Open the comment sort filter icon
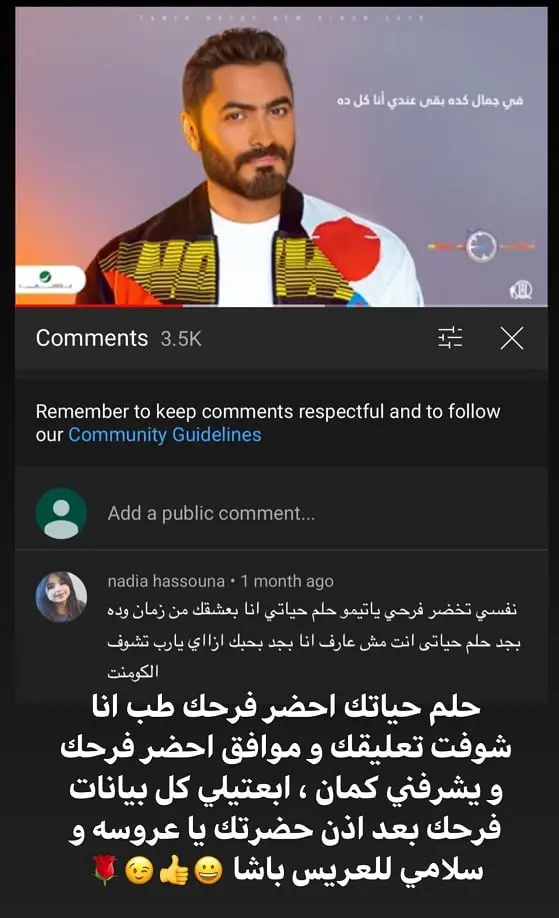The width and height of the screenshot is (559, 918). click(x=450, y=338)
